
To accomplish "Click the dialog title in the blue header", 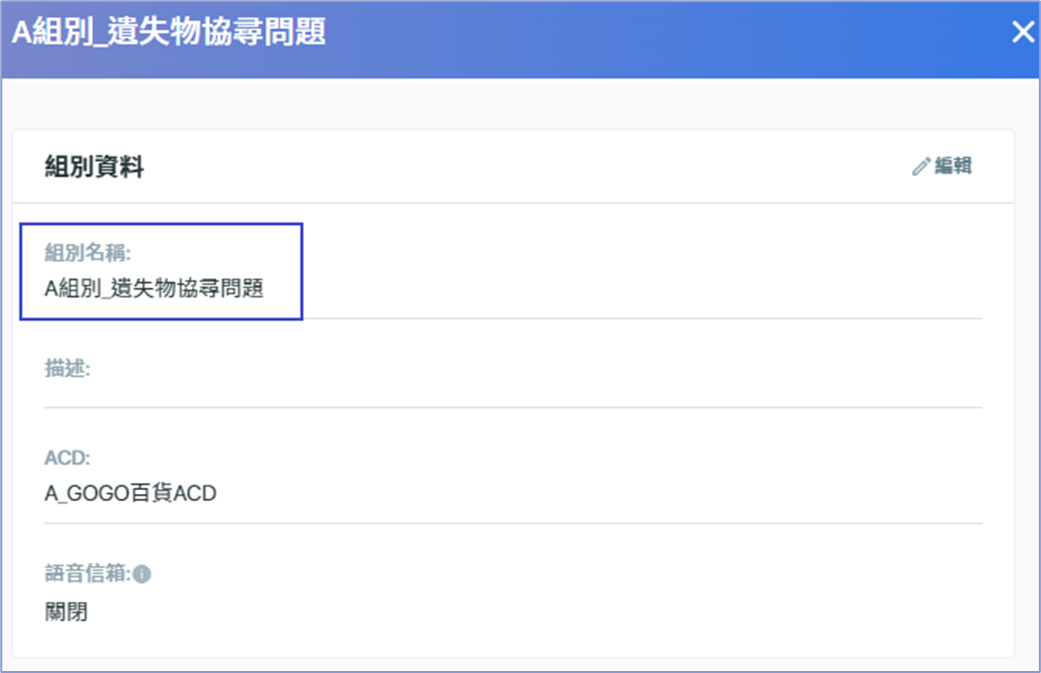I will 169,32.
